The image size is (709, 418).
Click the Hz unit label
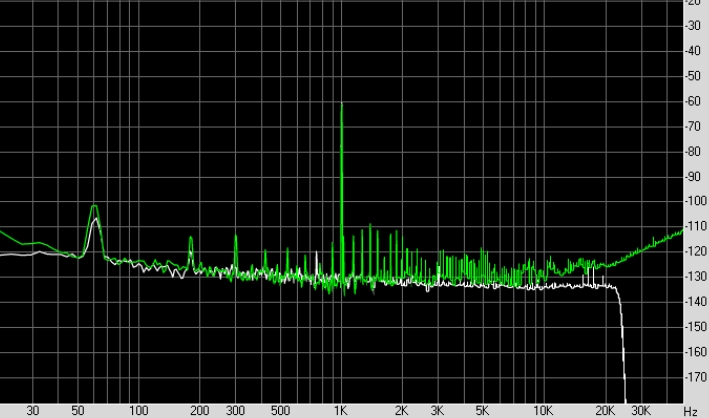point(690,411)
